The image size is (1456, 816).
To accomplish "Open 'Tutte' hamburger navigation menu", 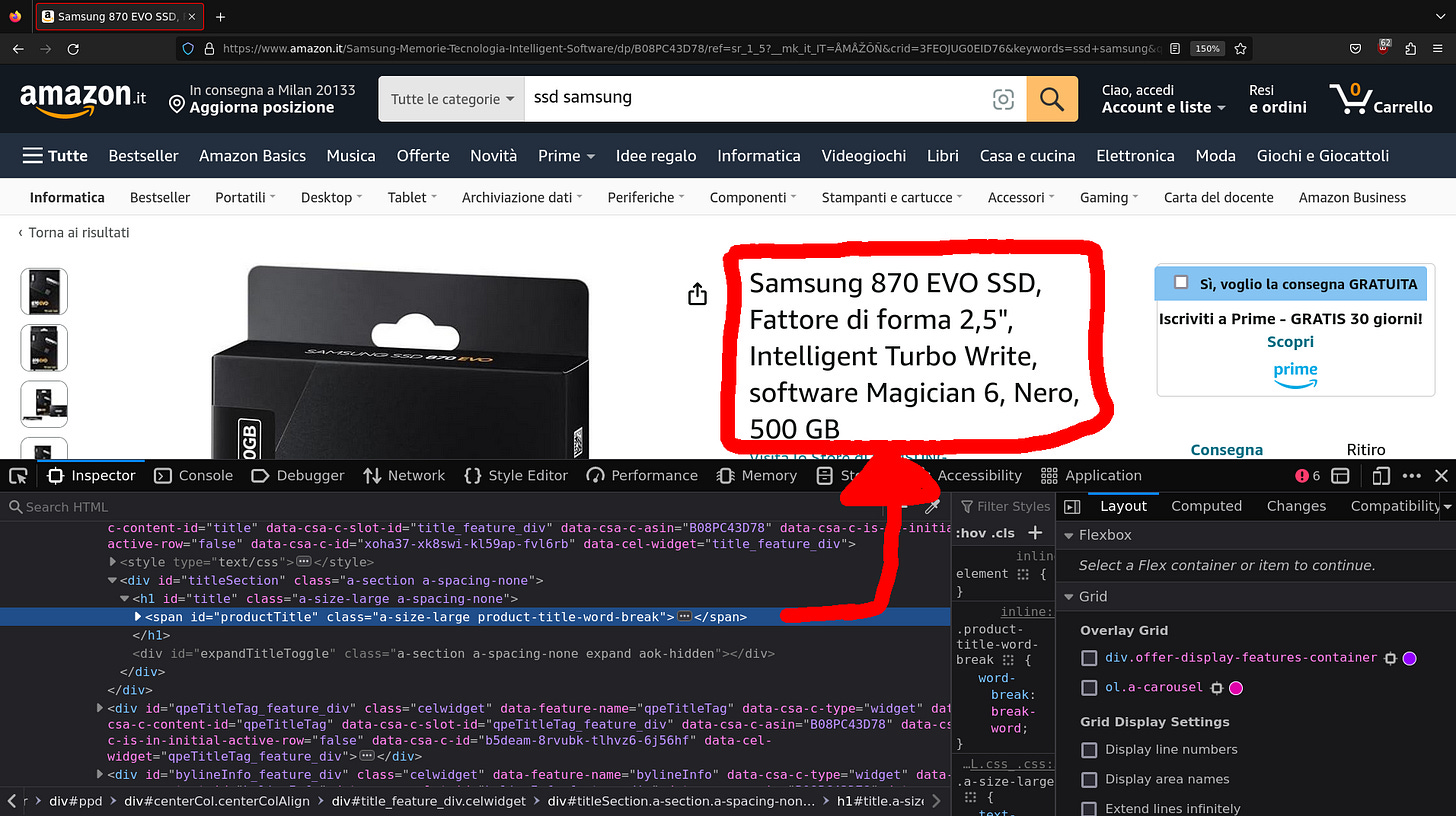I will pos(55,156).
